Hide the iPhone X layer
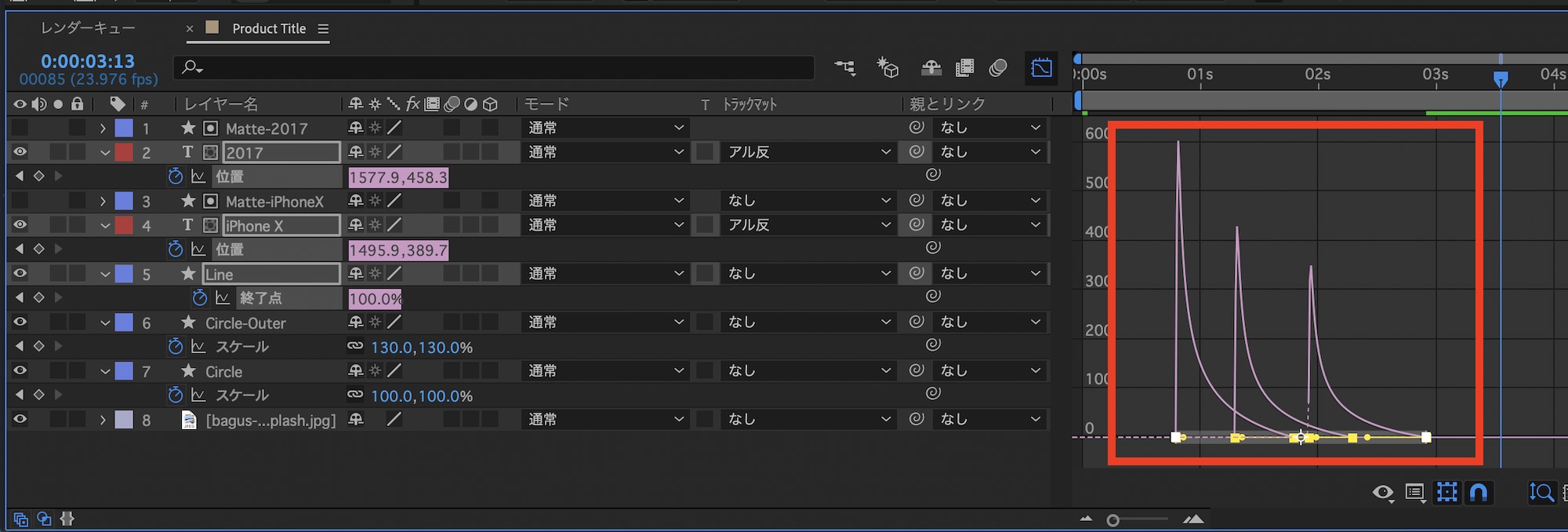Image resolution: width=1568 pixels, height=532 pixels. (x=20, y=225)
